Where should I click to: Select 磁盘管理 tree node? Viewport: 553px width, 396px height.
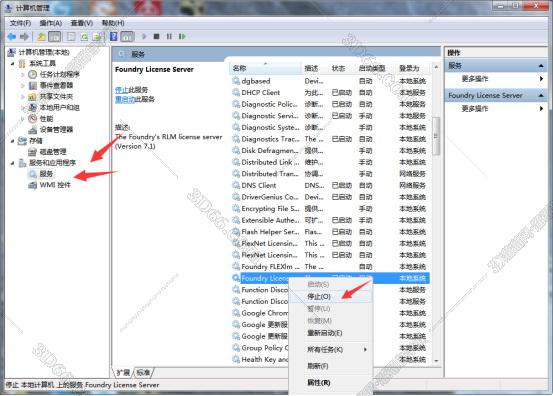(53, 152)
